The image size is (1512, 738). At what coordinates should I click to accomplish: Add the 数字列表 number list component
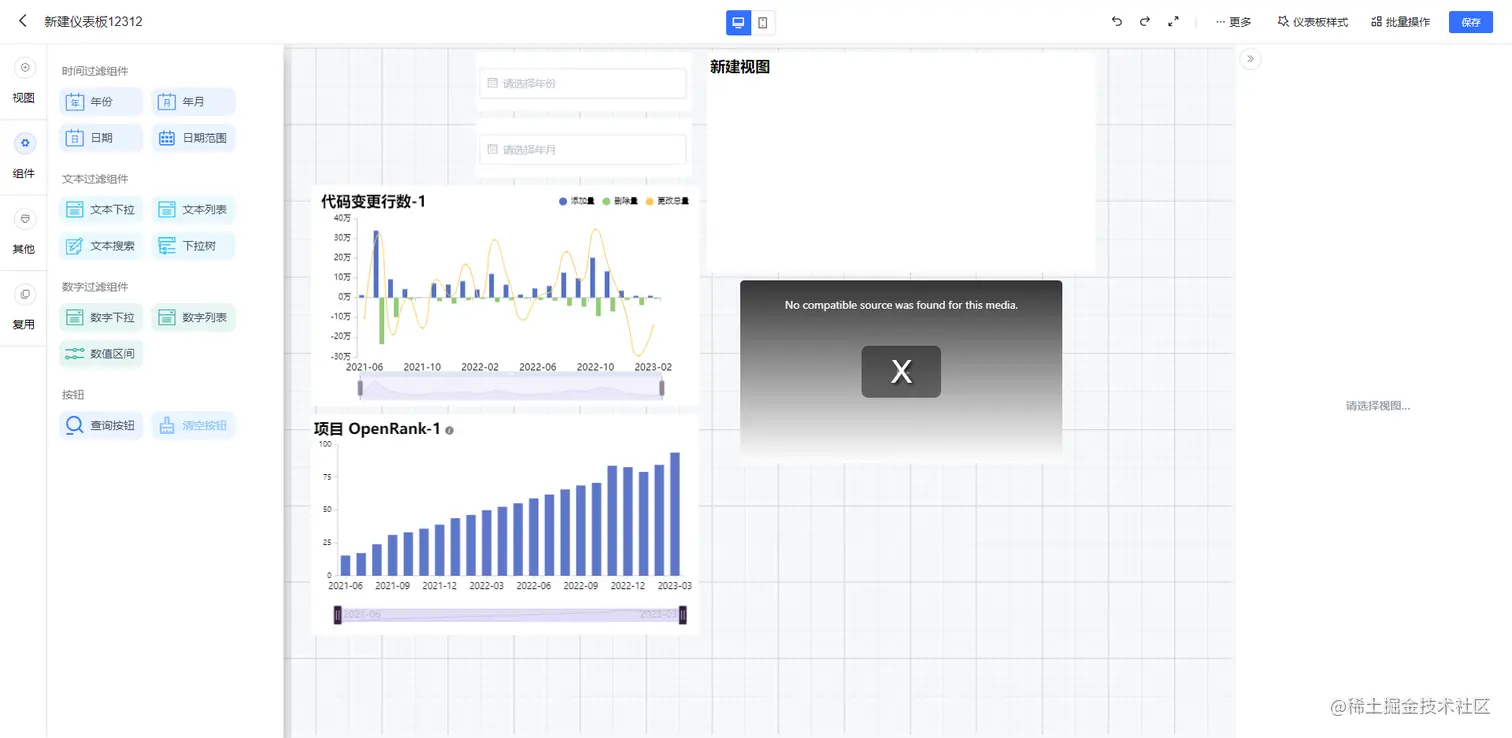tap(193, 318)
